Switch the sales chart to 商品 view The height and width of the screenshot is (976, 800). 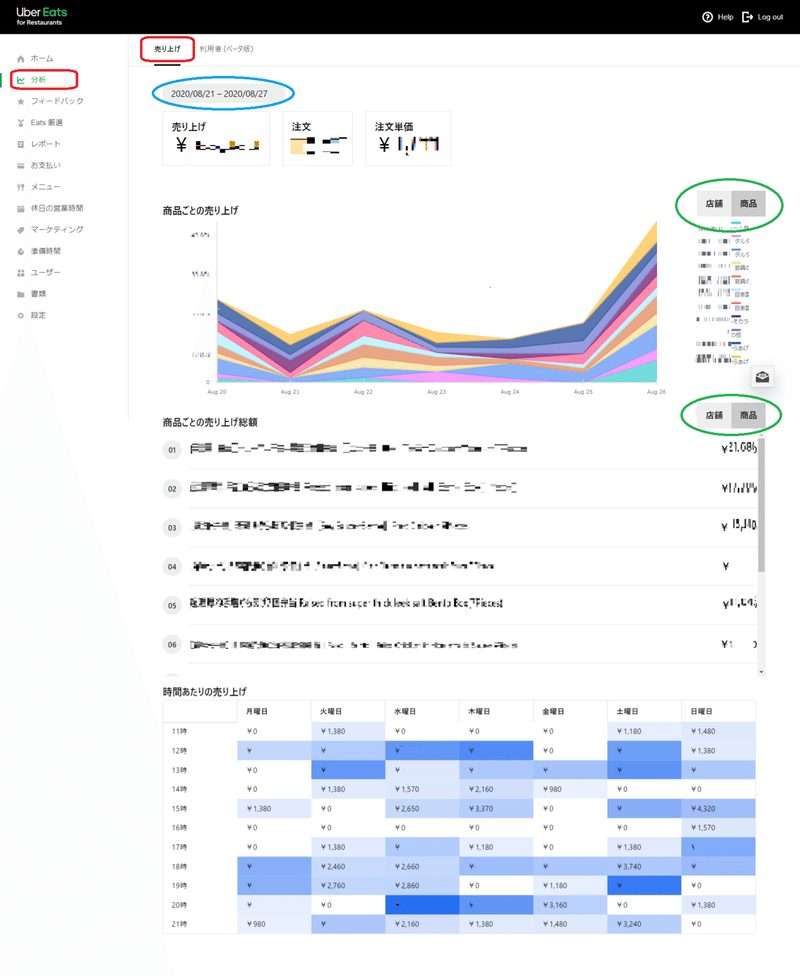748,204
